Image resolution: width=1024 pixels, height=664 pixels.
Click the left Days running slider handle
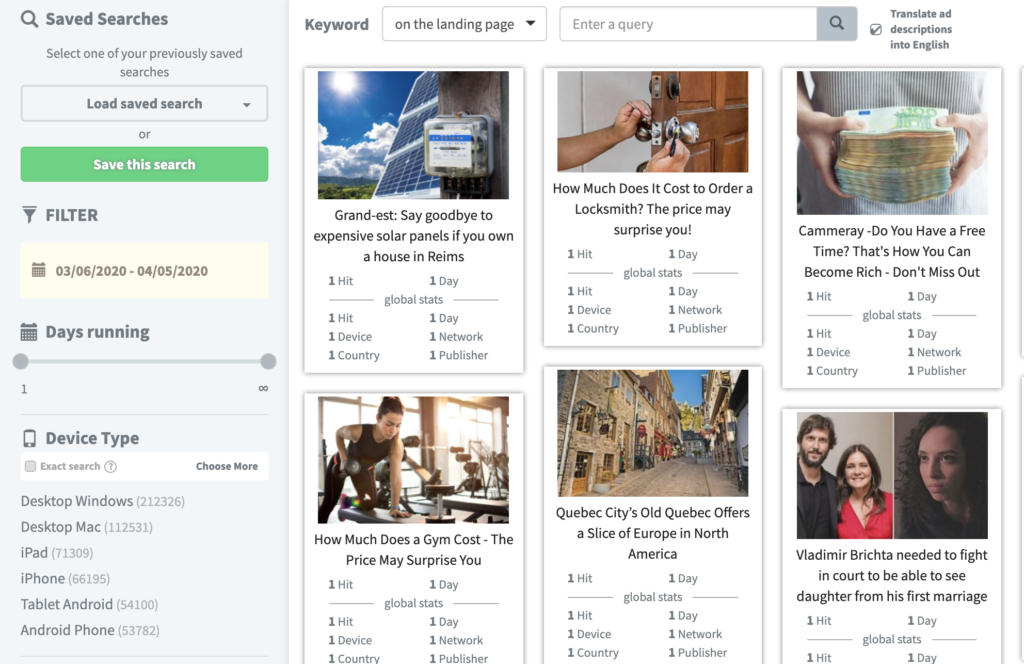coord(21,362)
